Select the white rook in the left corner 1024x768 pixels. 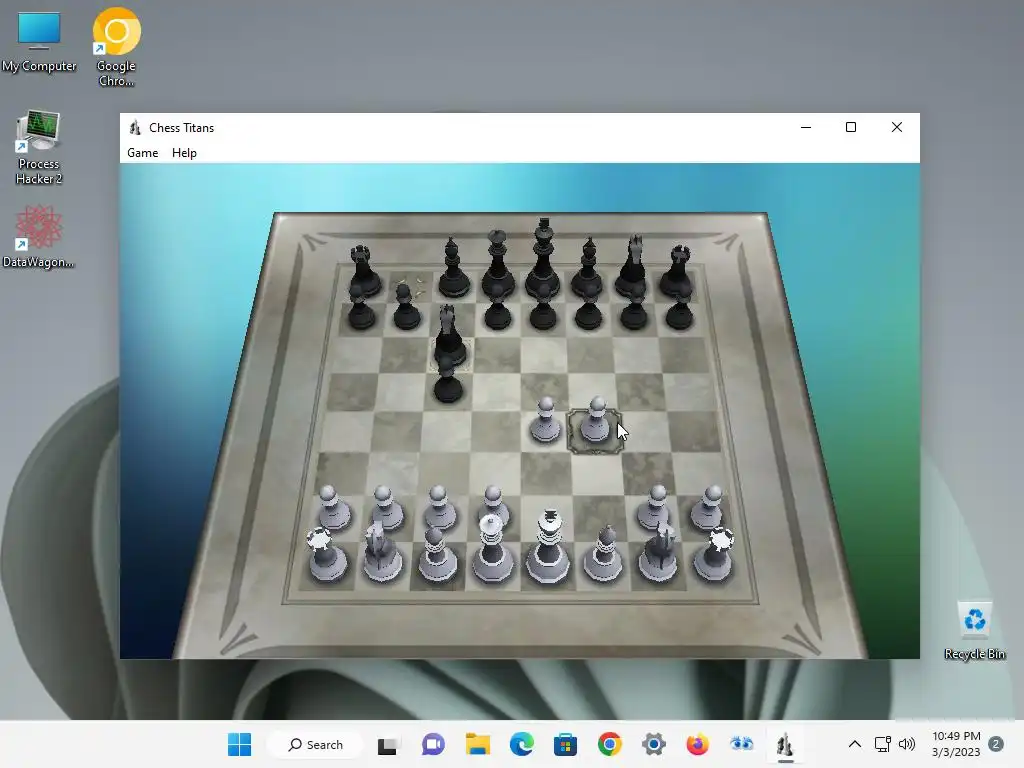pos(326,555)
